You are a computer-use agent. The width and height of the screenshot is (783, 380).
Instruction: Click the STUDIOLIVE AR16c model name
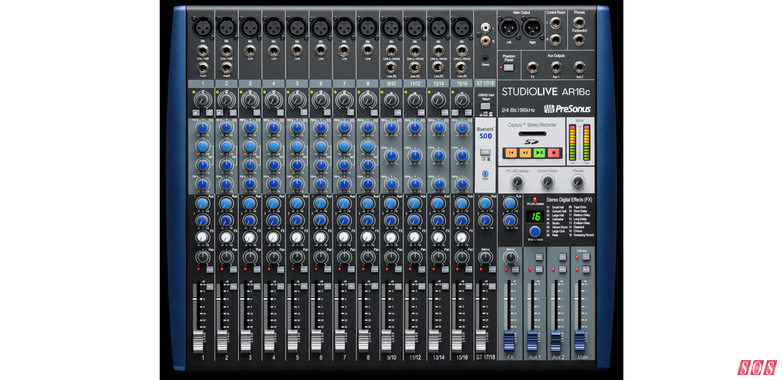click(x=546, y=91)
